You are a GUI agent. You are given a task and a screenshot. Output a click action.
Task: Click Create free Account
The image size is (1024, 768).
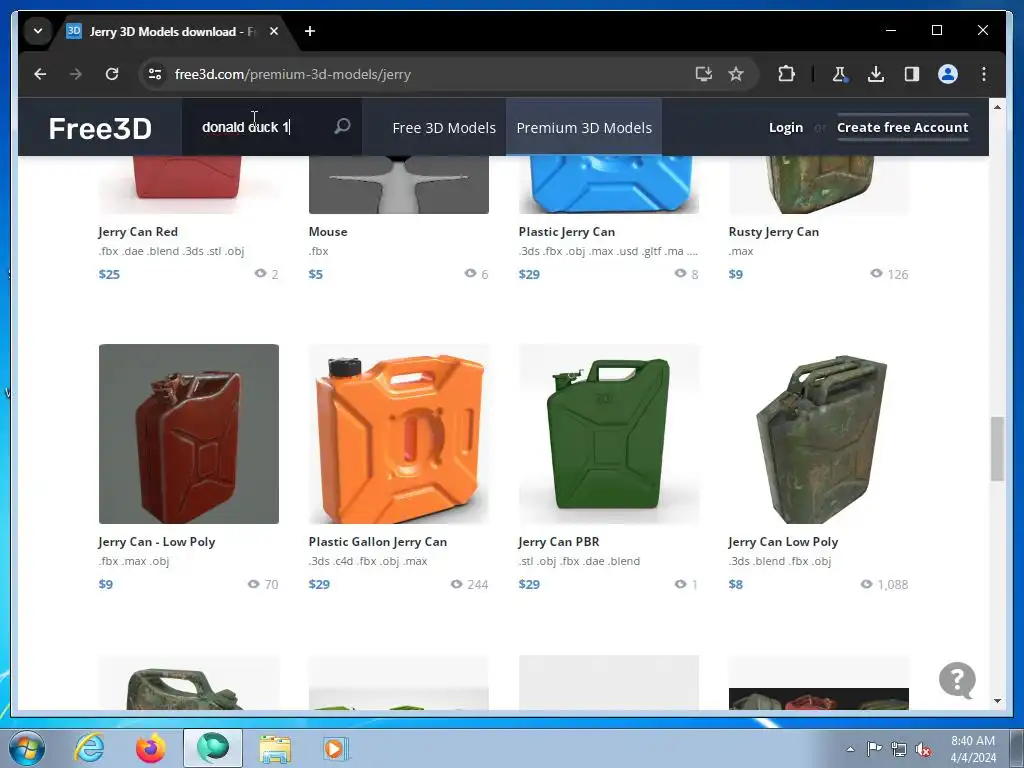pos(903,127)
